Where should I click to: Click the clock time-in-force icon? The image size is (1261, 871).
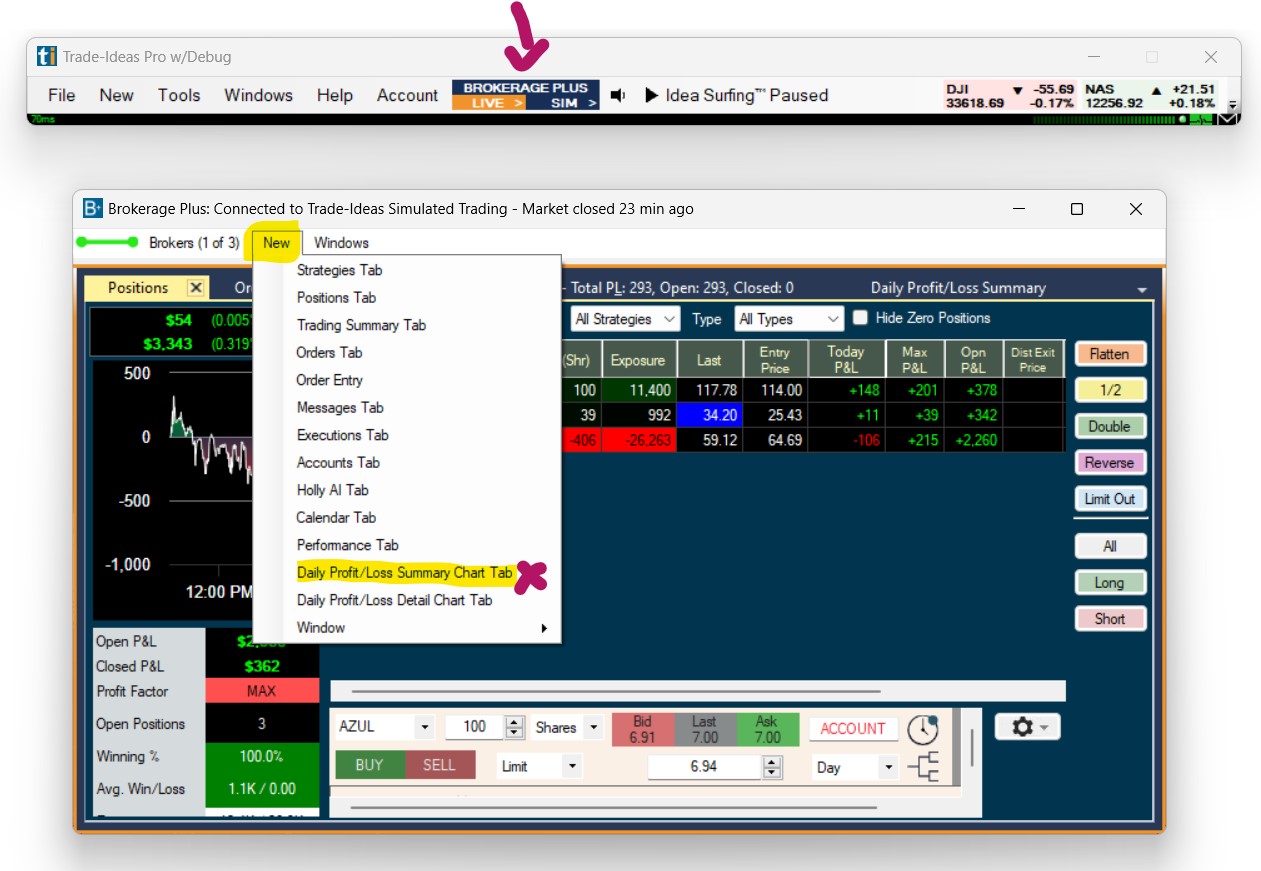click(x=922, y=729)
